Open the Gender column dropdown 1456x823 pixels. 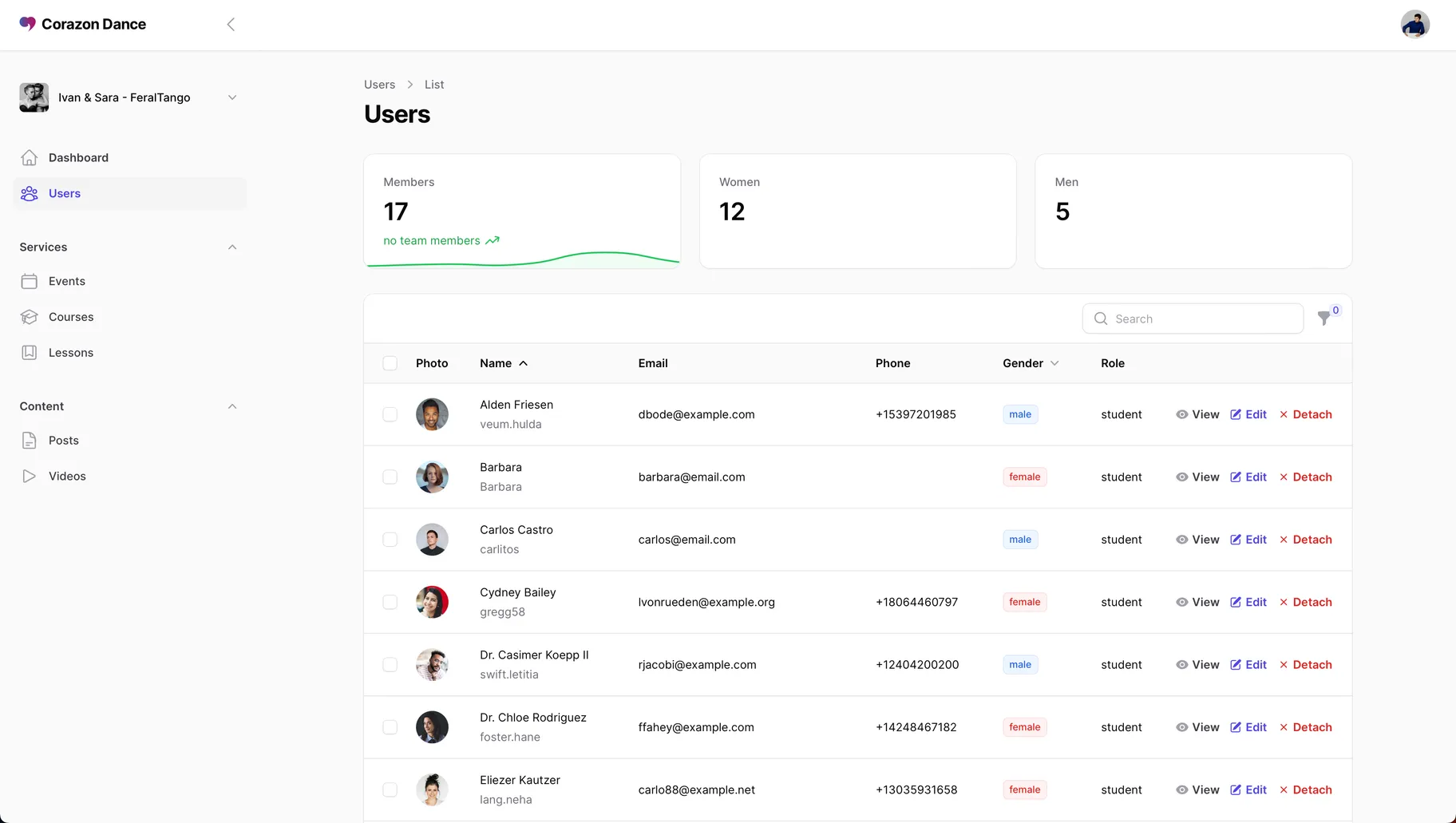(x=1056, y=363)
